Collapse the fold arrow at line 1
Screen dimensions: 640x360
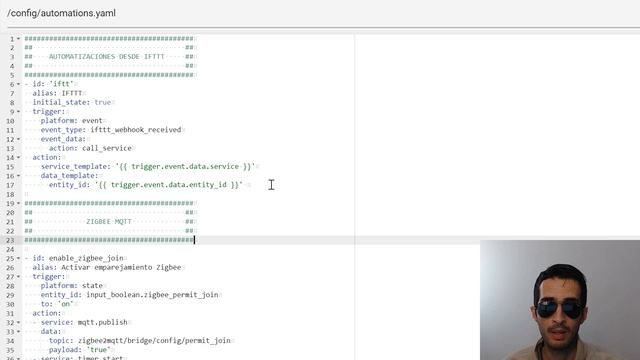18,39
